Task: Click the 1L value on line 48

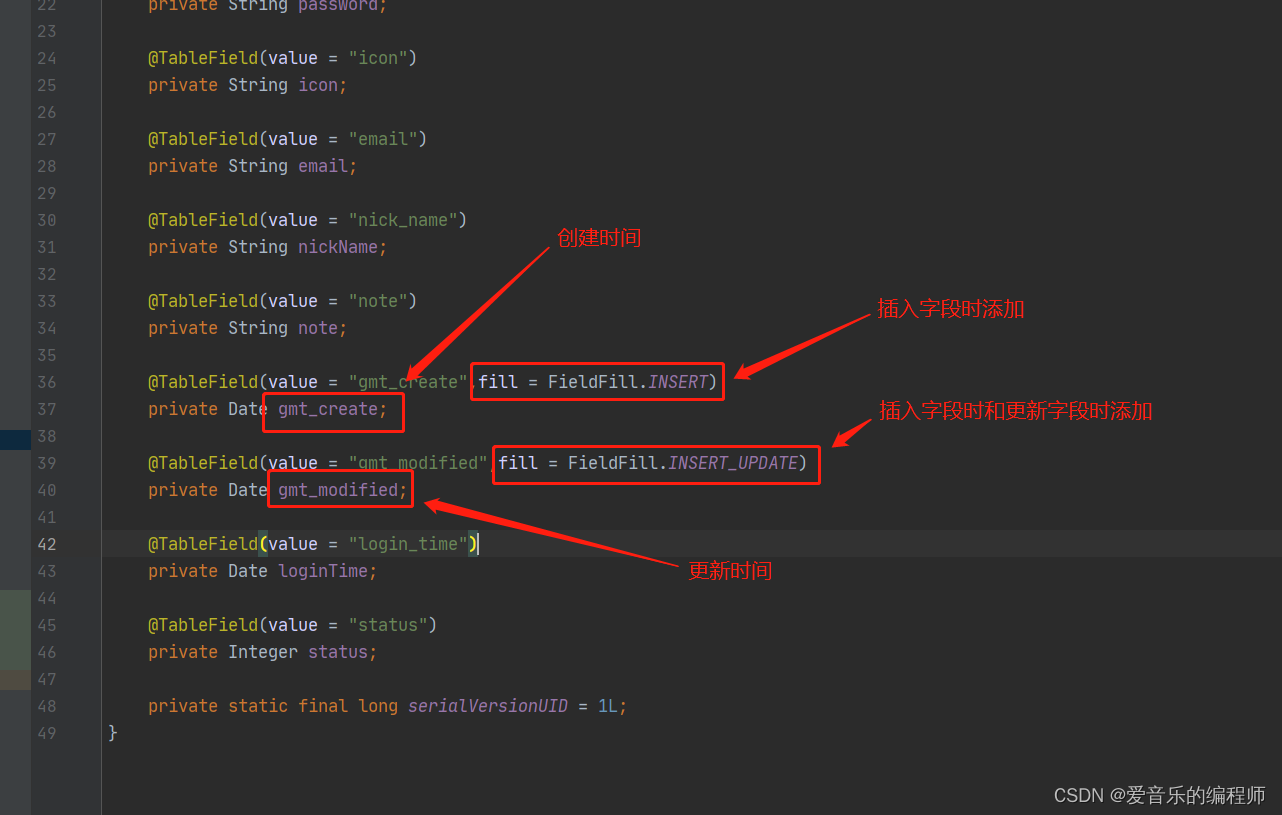Action: click(608, 706)
